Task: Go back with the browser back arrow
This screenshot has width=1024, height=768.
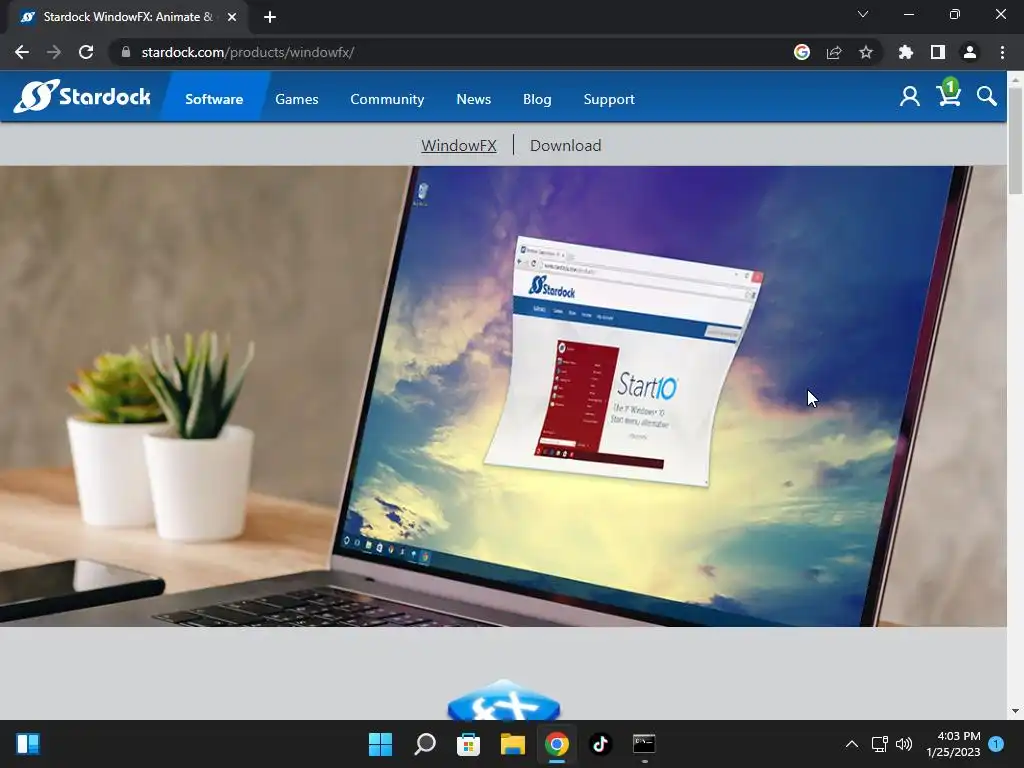Action: click(22, 52)
